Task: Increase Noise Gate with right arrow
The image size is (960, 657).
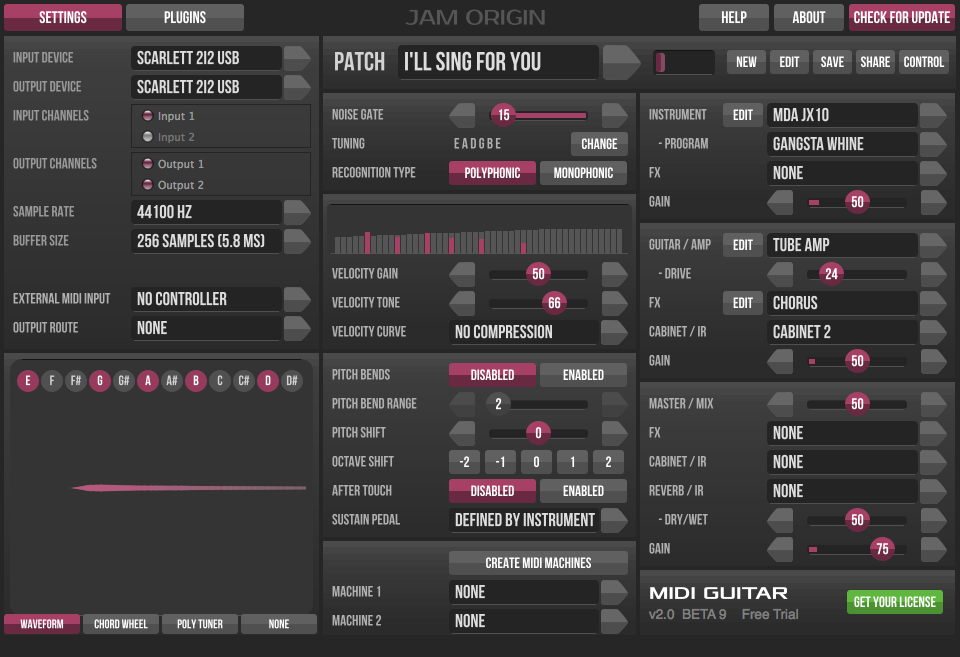Action: (614, 115)
